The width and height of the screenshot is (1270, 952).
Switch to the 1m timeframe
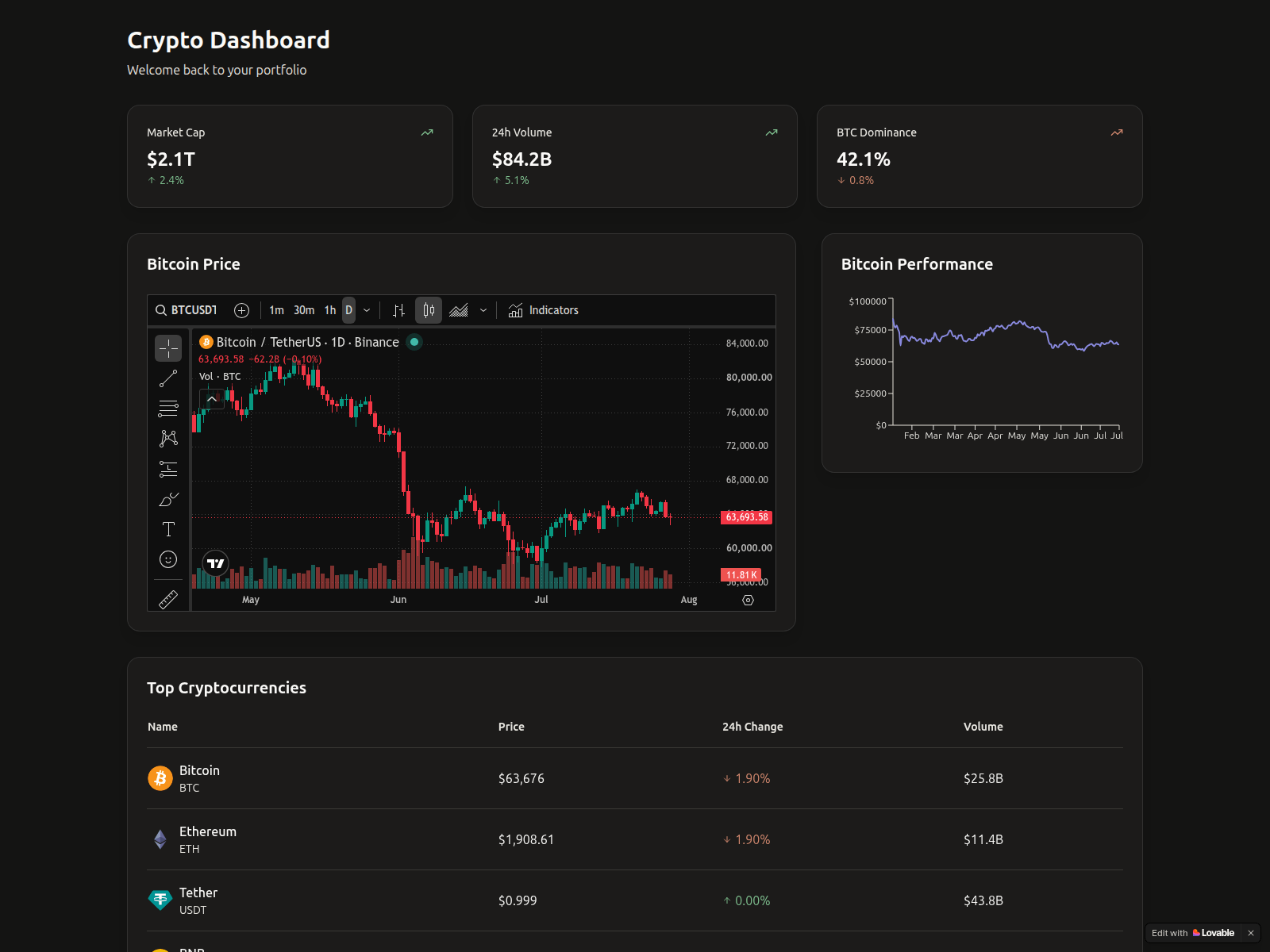click(x=276, y=310)
